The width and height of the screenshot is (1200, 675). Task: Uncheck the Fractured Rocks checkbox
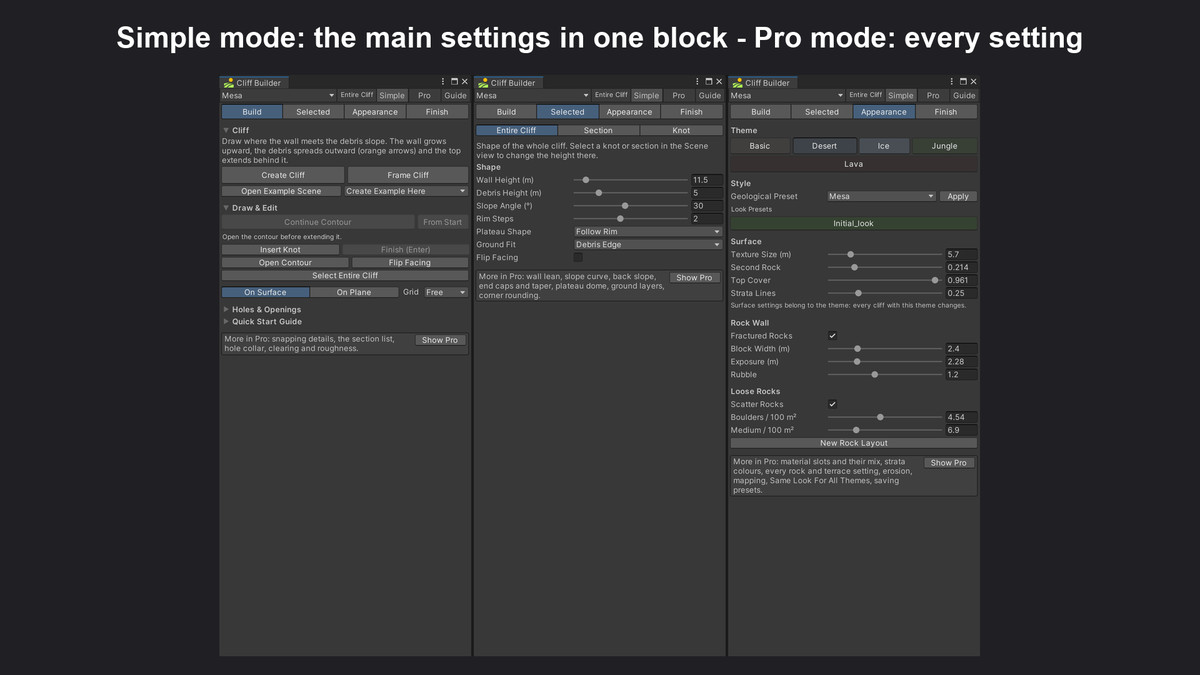click(x=832, y=336)
